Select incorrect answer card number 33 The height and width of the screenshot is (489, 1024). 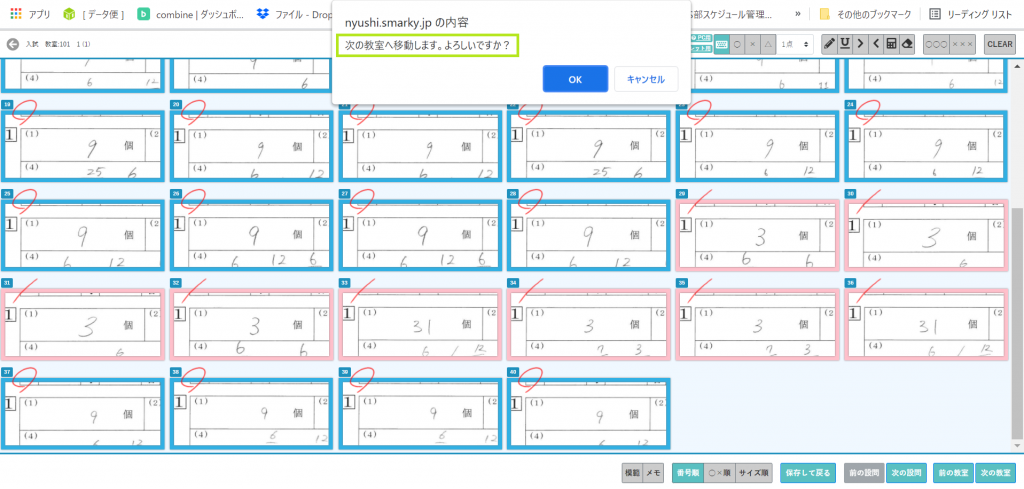click(420, 324)
